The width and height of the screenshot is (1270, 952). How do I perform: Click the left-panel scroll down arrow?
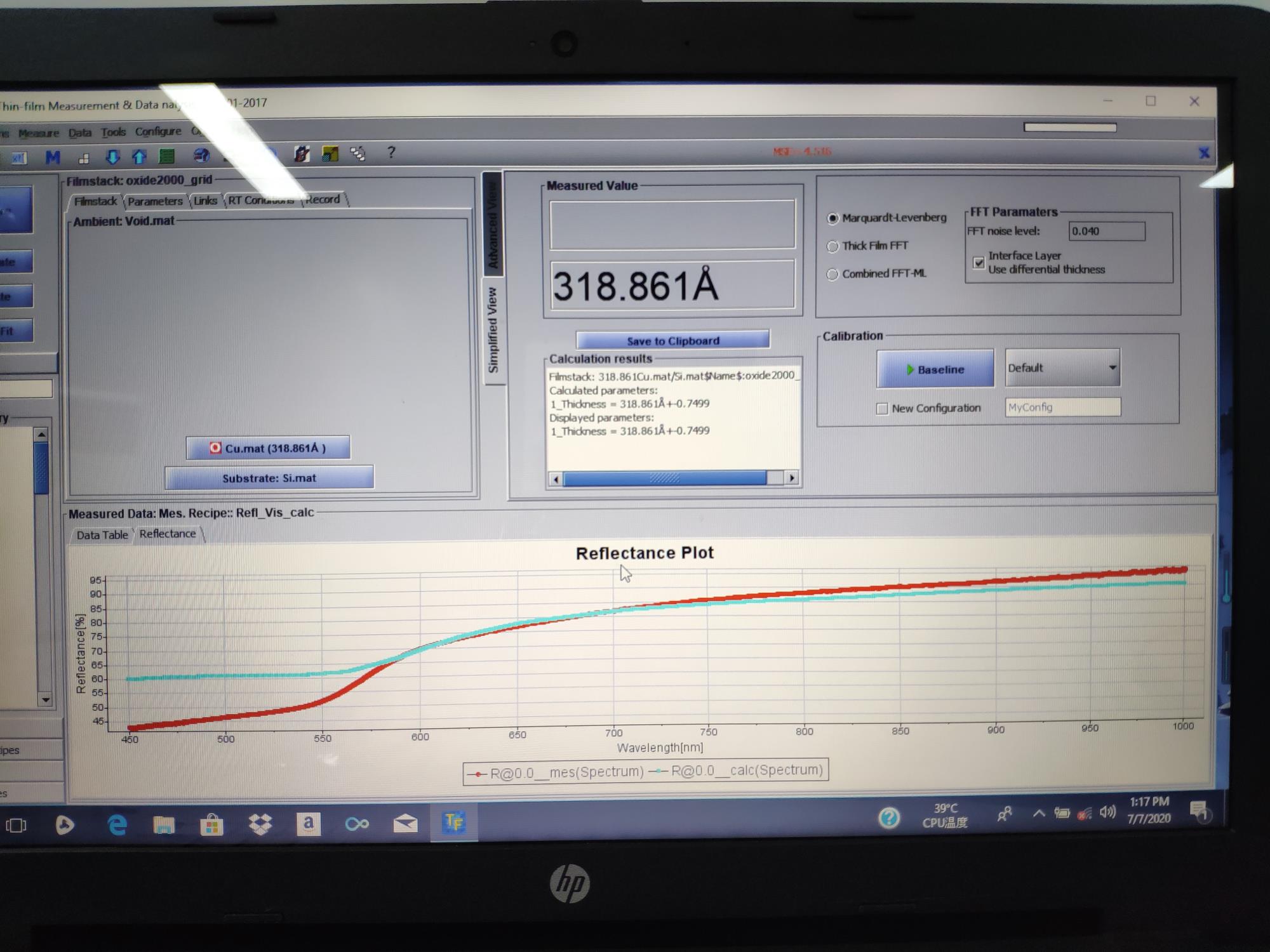(x=45, y=699)
